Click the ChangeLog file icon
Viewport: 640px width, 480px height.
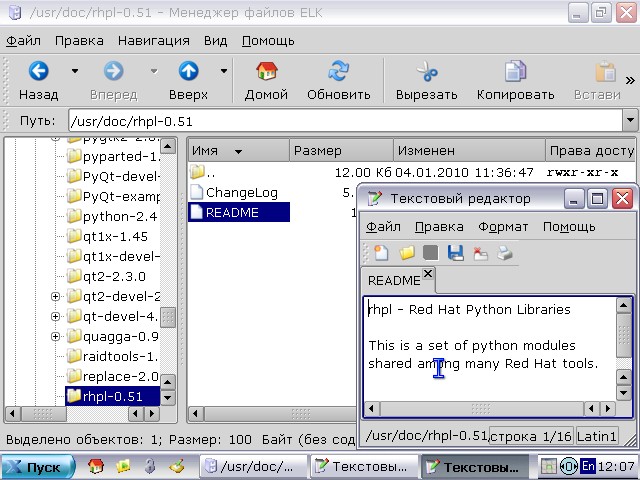pyautogui.click(x=196, y=192)
